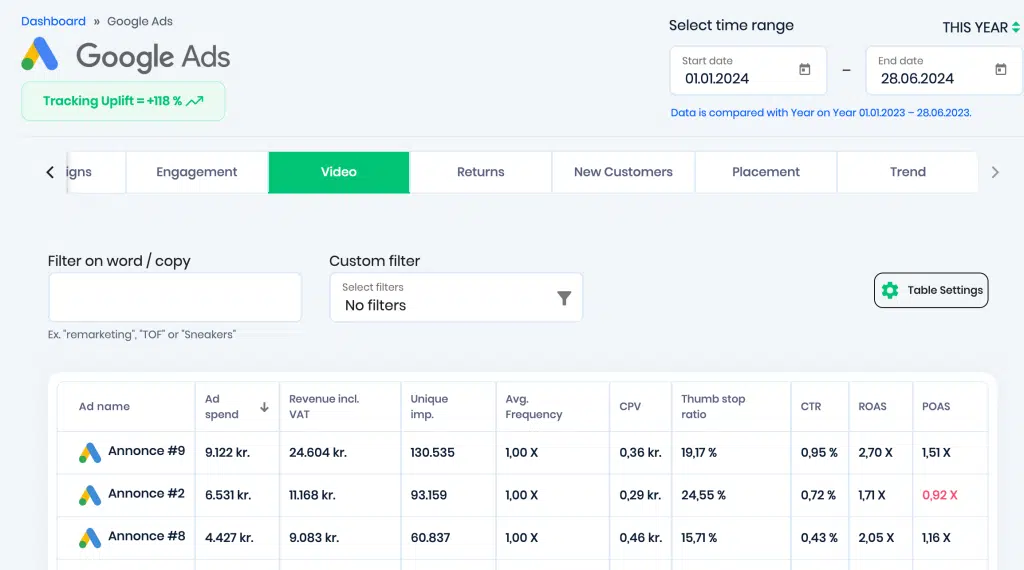Focus the Filter on word / copy field
This screenshot has height=570, width=1024.
coord(175,297)
